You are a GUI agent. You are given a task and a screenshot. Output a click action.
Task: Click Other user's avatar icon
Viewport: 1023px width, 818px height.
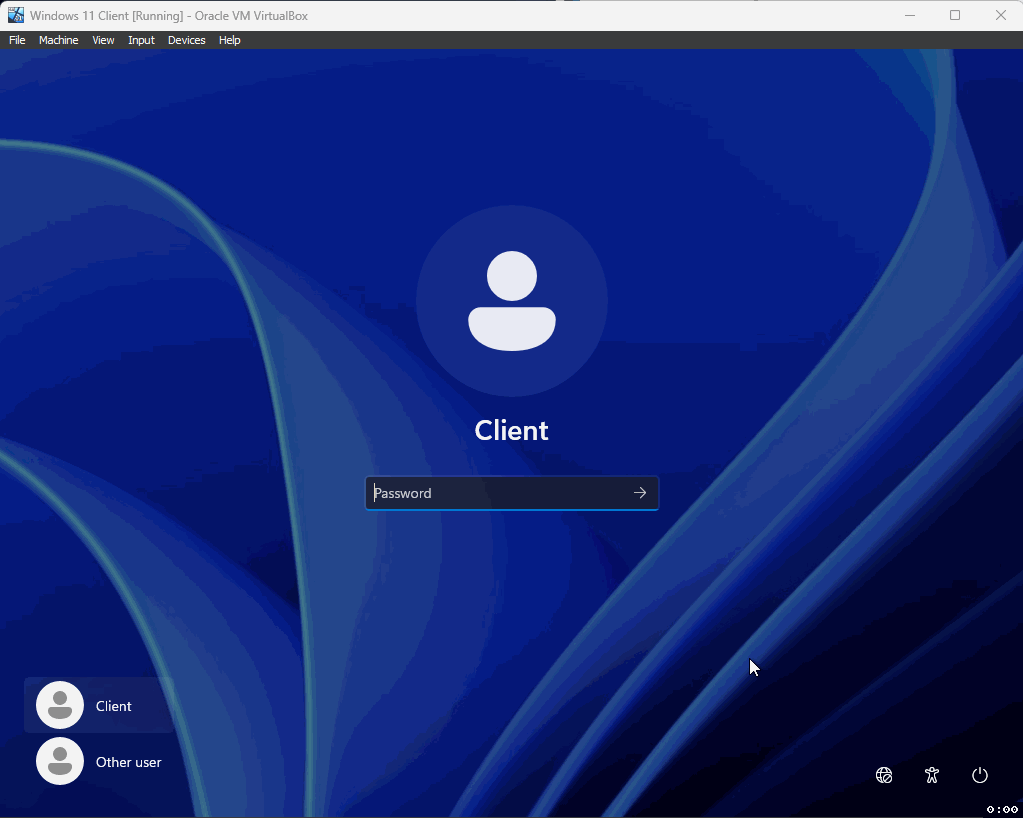coord(59,761)
